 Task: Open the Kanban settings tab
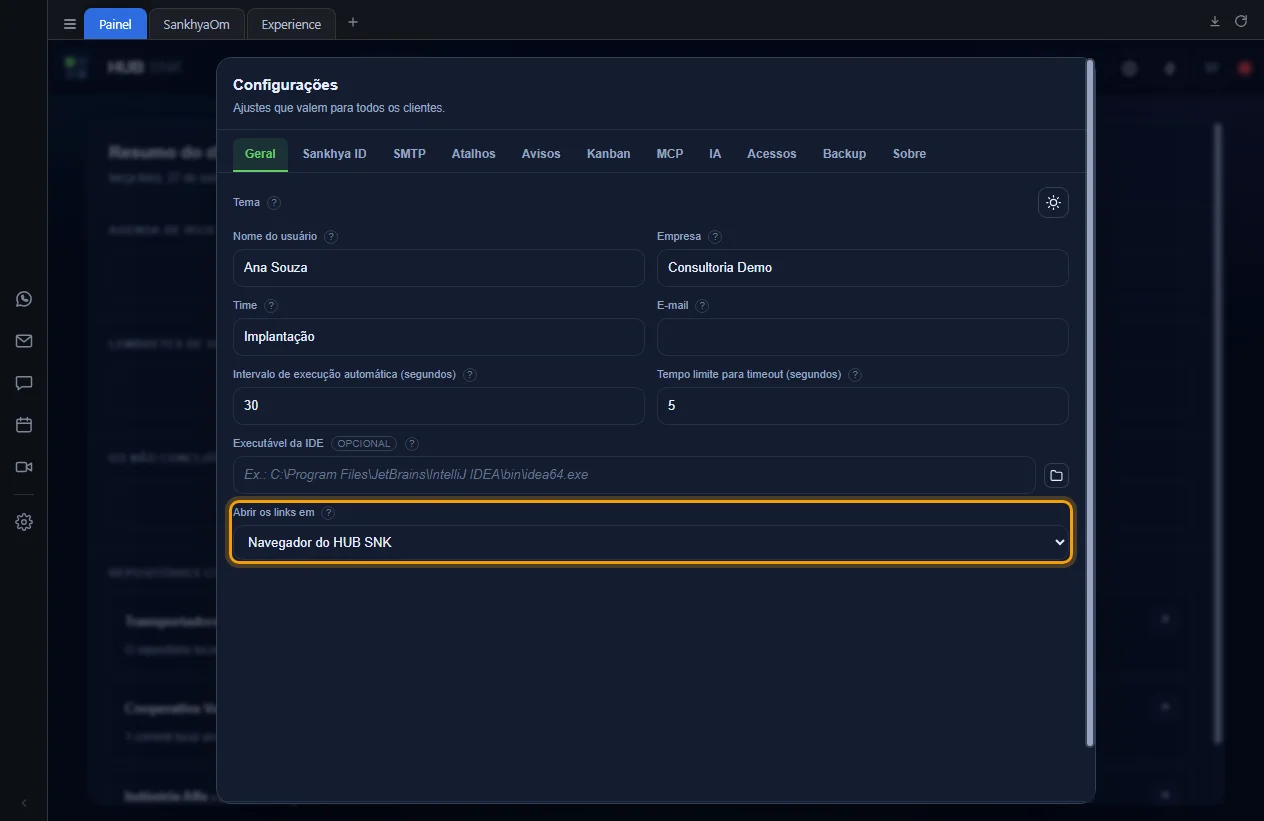pos(609,154)
